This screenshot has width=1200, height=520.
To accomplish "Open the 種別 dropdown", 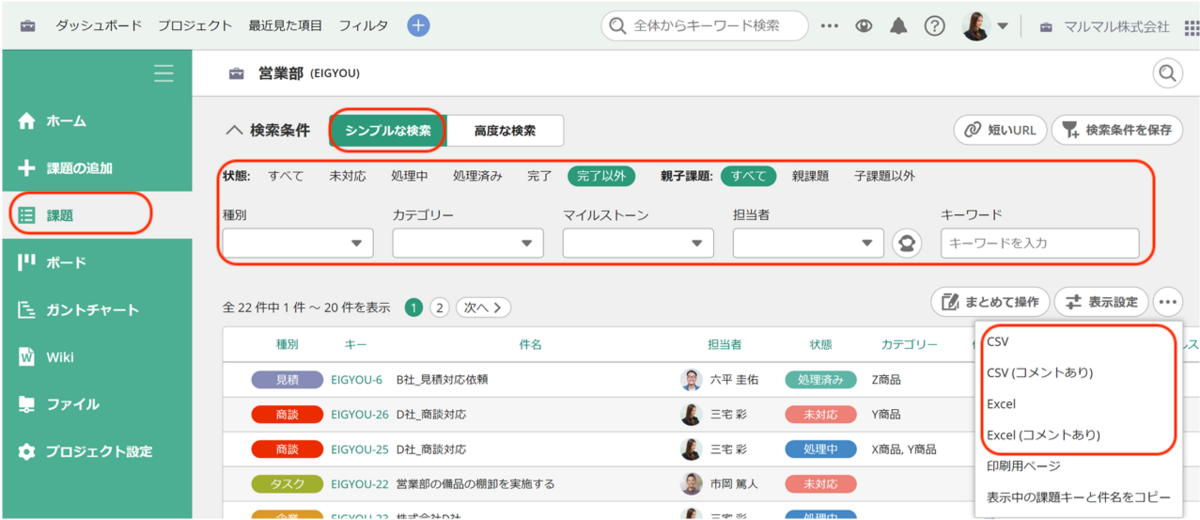I will pos(298,243).
